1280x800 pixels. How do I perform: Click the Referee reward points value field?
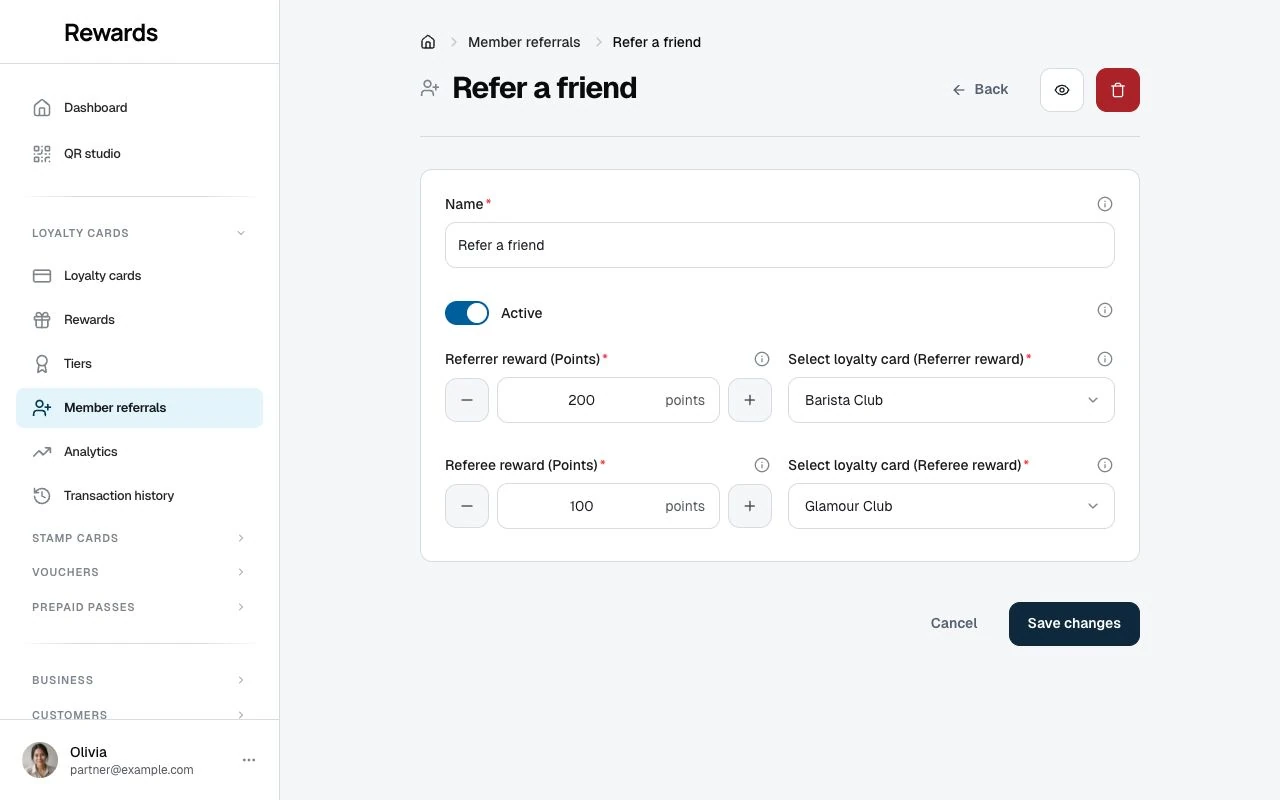click(608, 506)
